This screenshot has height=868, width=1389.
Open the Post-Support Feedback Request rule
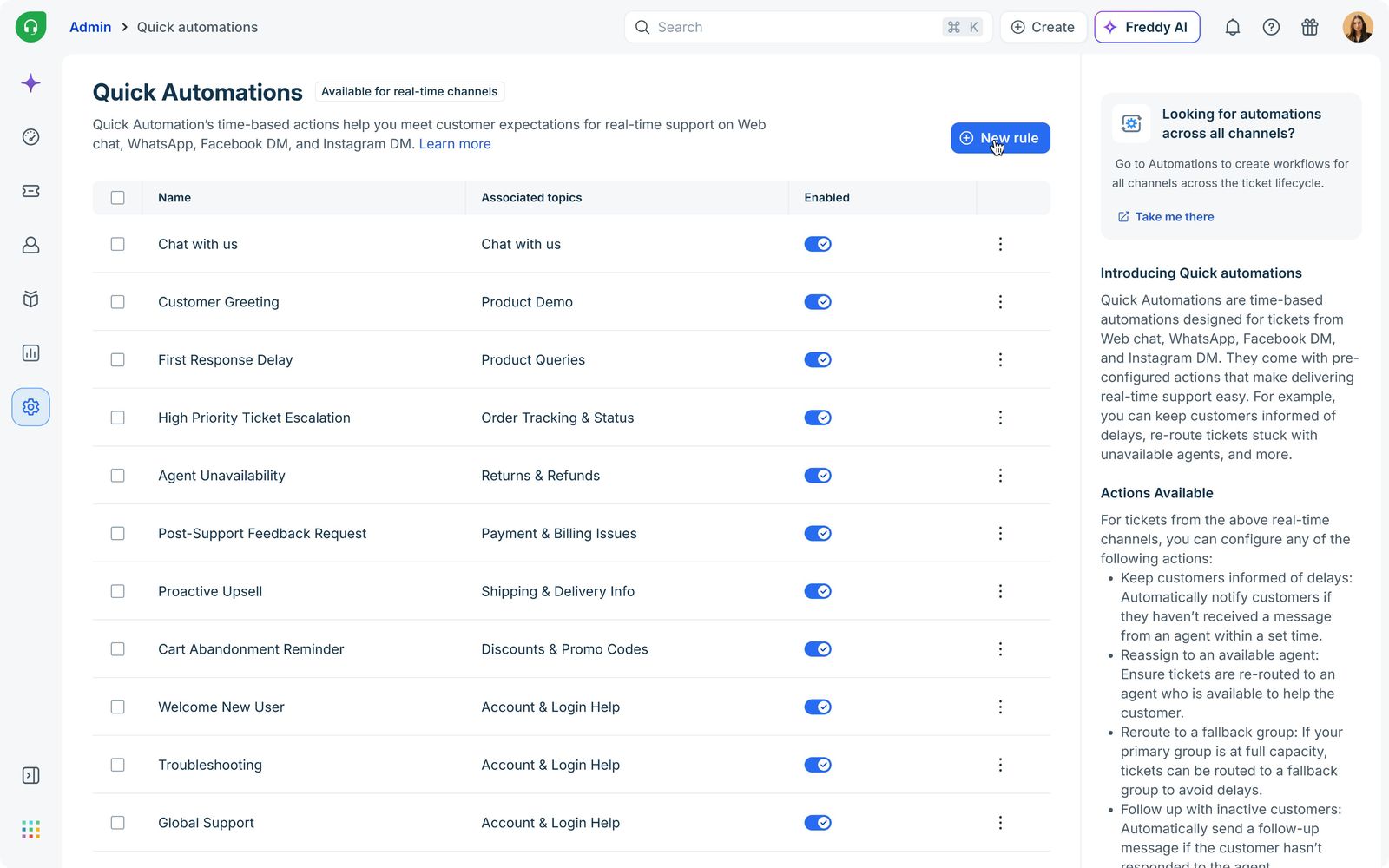262,534
